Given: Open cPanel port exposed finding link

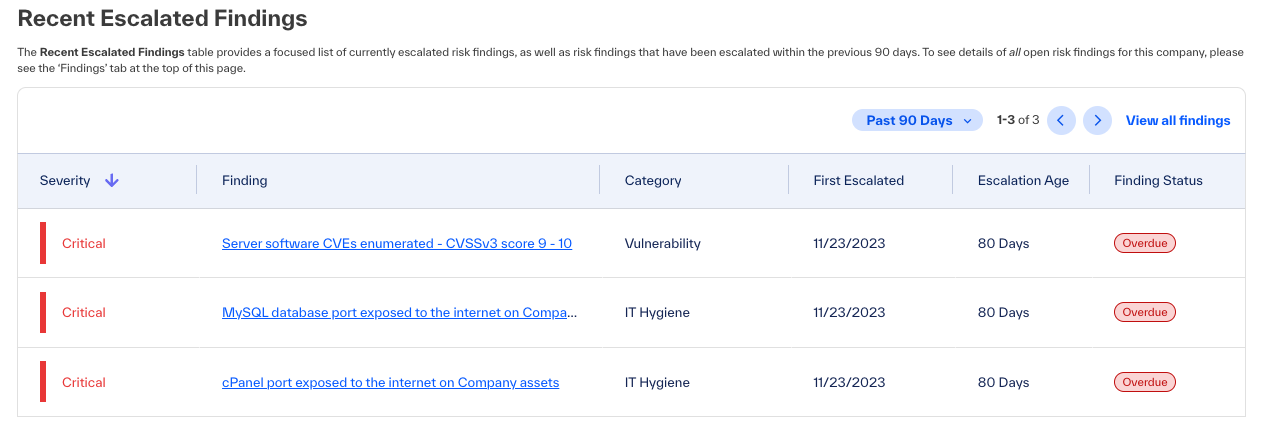Looking at the screenshot, I should pyautogui.click(x=390, y=383).
